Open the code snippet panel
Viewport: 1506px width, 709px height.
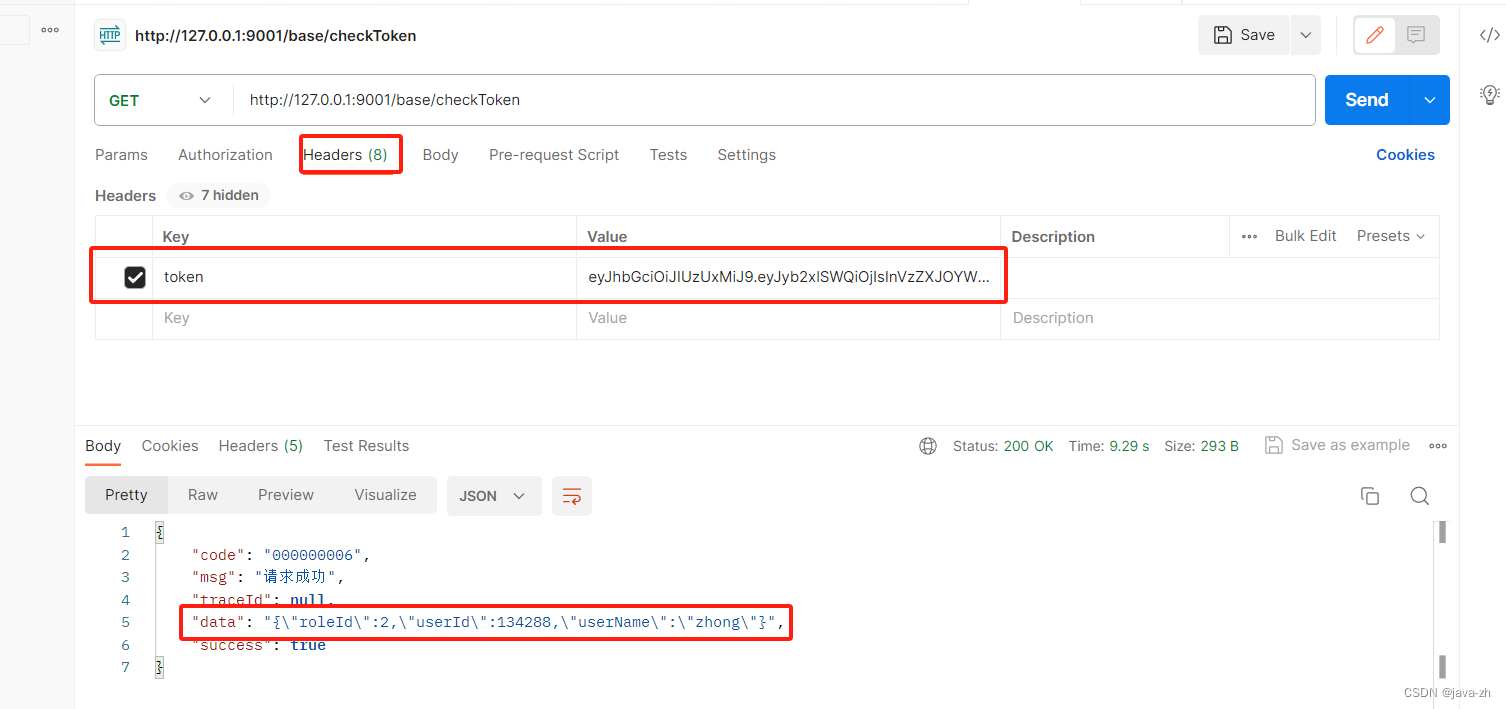(1489, 34)
